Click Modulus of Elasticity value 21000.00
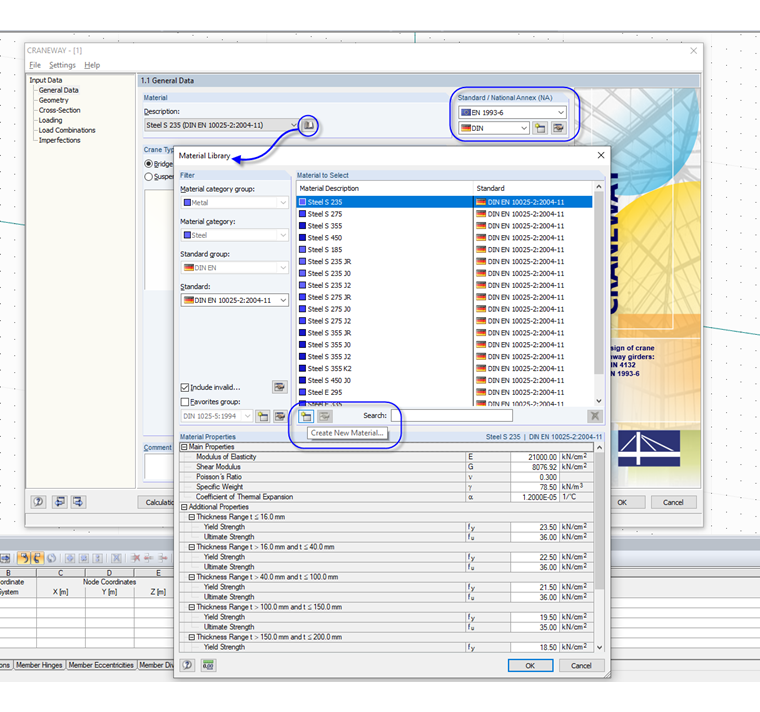The image size is (760, 712). point(535,457)
